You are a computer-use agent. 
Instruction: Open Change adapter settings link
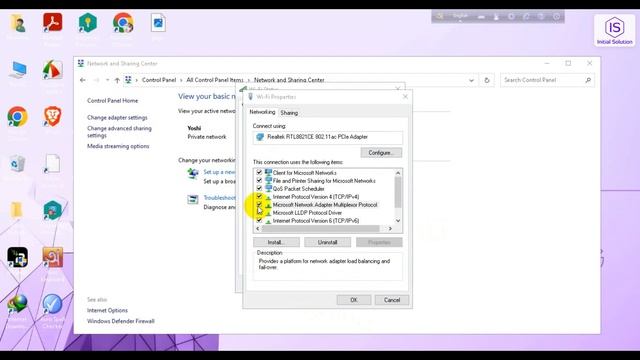pos(117,118)
